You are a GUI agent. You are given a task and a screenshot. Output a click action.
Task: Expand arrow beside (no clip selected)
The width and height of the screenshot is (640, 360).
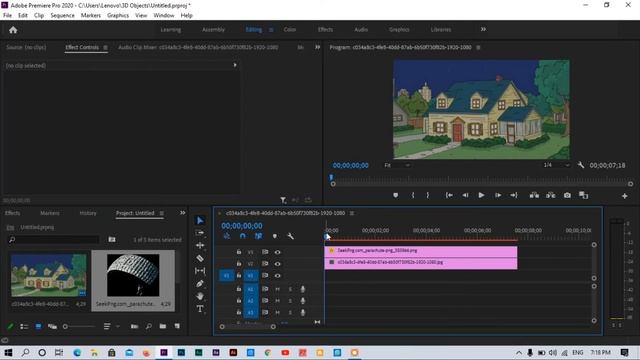(235, 65)
